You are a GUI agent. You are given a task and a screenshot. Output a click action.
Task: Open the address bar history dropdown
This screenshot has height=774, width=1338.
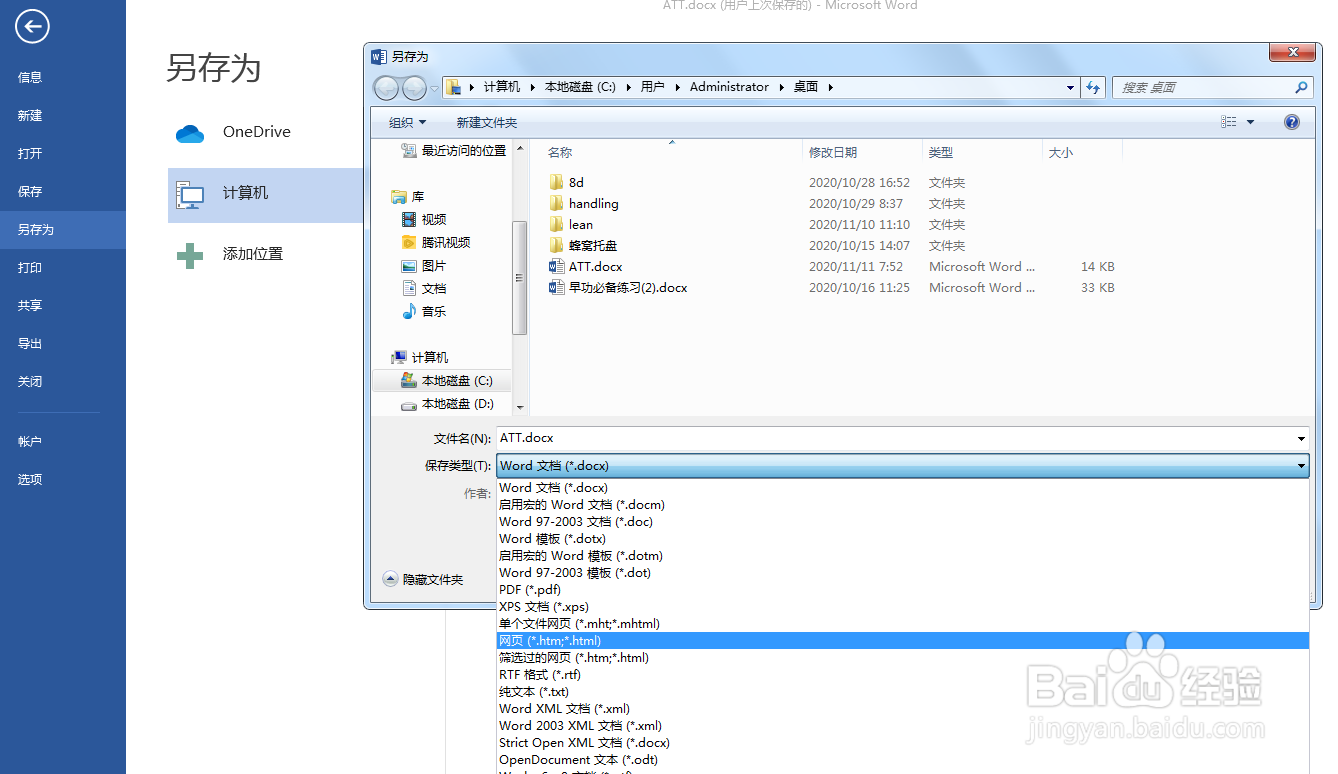(1071, 88)
